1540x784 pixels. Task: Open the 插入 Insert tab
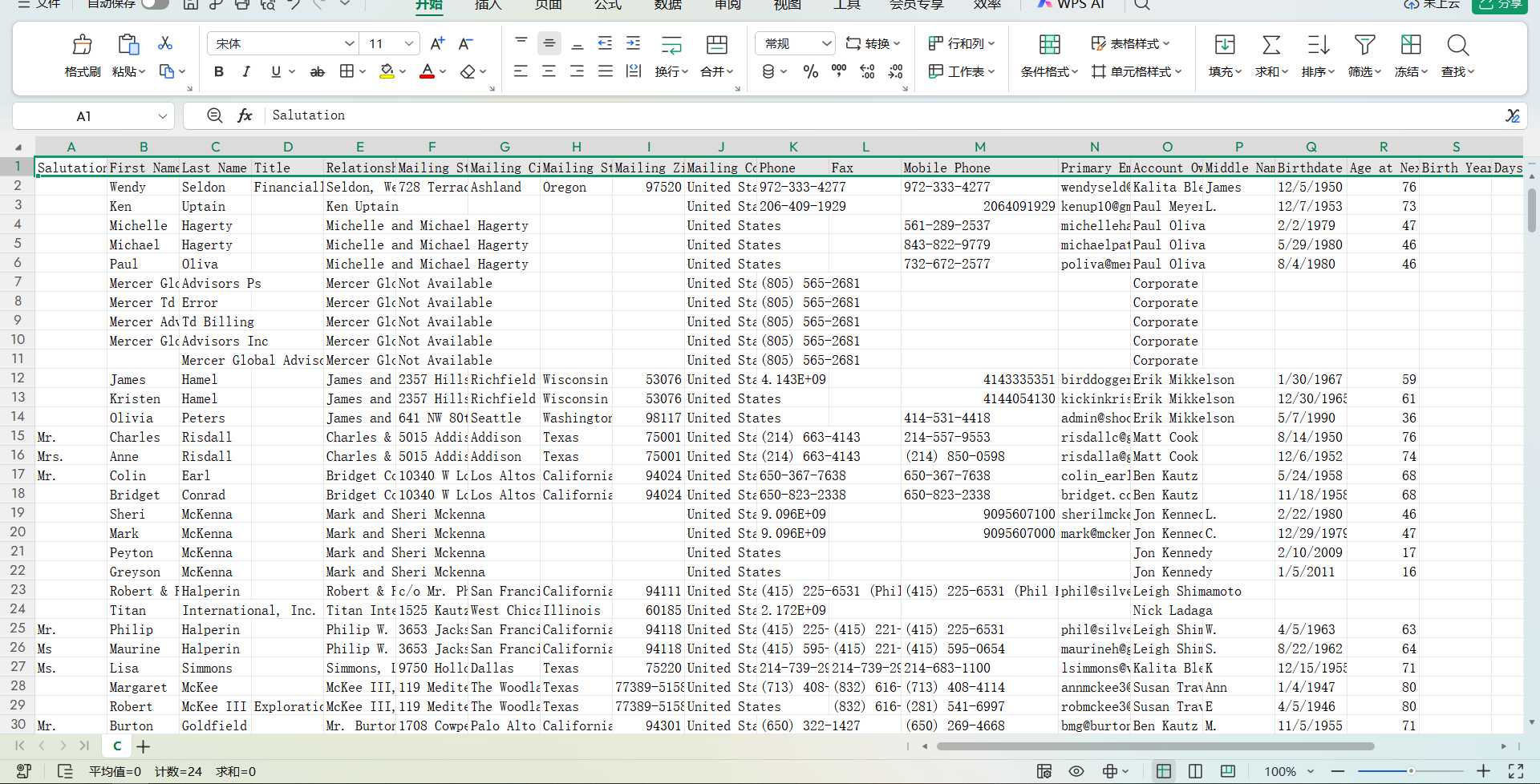point(488,5)
